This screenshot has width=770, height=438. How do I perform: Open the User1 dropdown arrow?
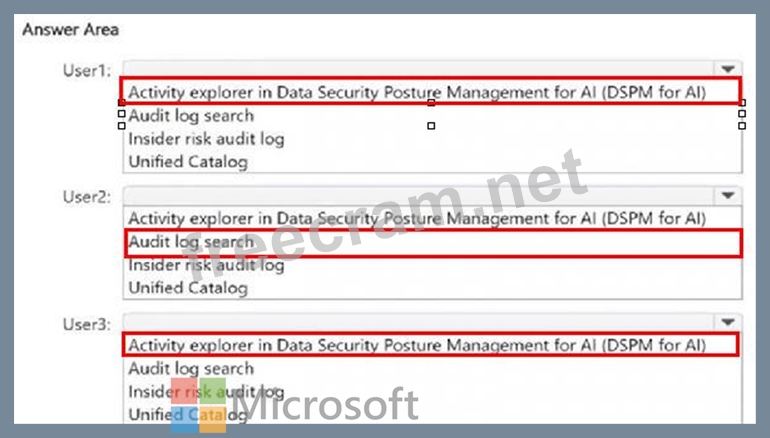coord(727,68)
